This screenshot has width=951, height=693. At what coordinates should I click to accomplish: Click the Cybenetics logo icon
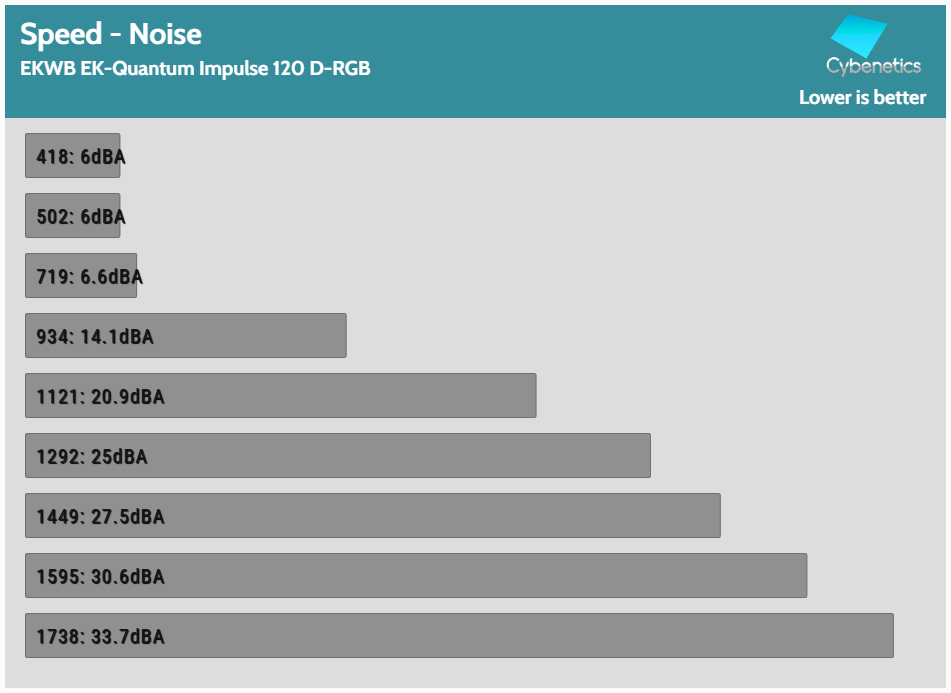pos(859,36)
